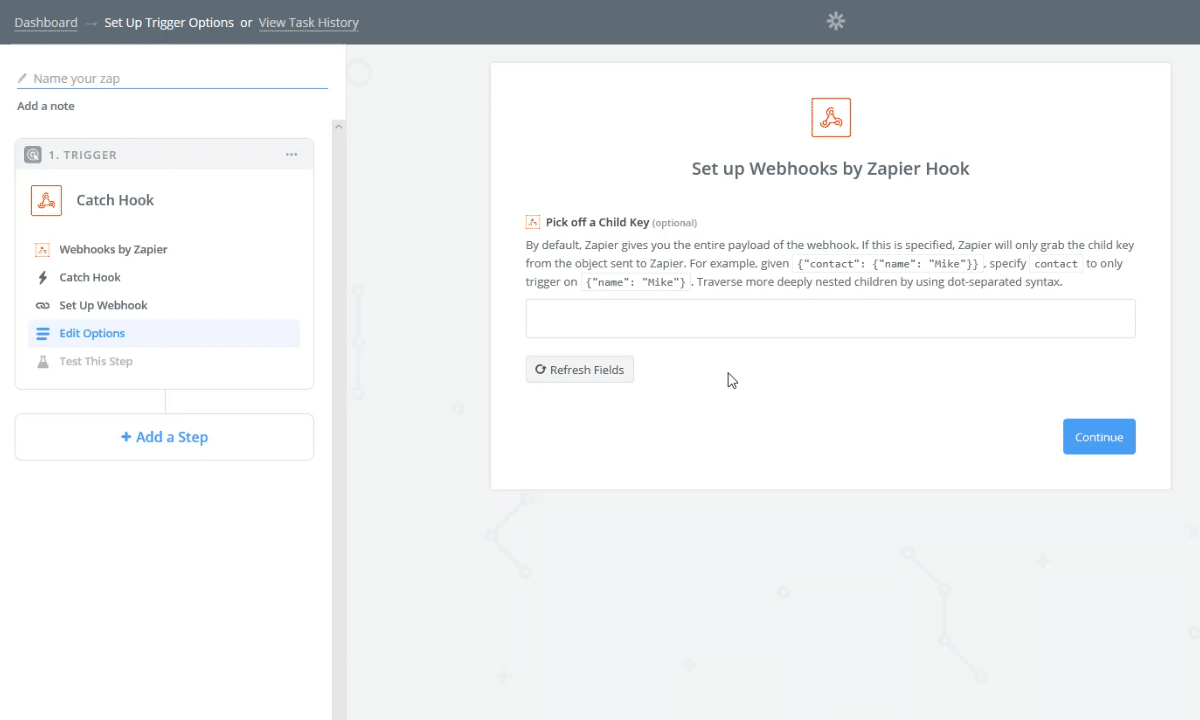Click the Webhooks by Zapier sidebar icon
Viewport: 1200px width, 720px height.
pyautogui.click(x=42, y=250)
